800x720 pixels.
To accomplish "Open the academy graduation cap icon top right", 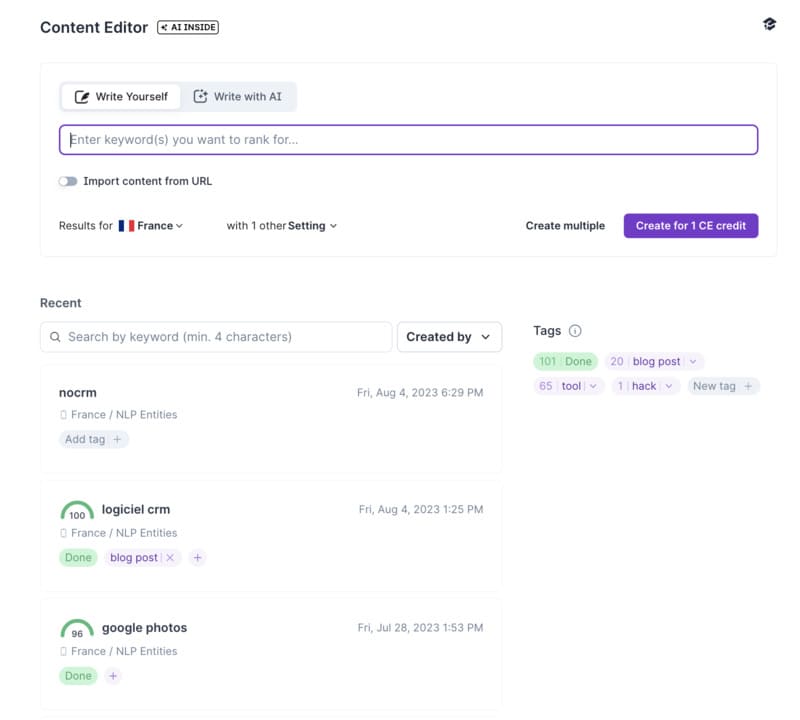I will [x=770, y=24].
